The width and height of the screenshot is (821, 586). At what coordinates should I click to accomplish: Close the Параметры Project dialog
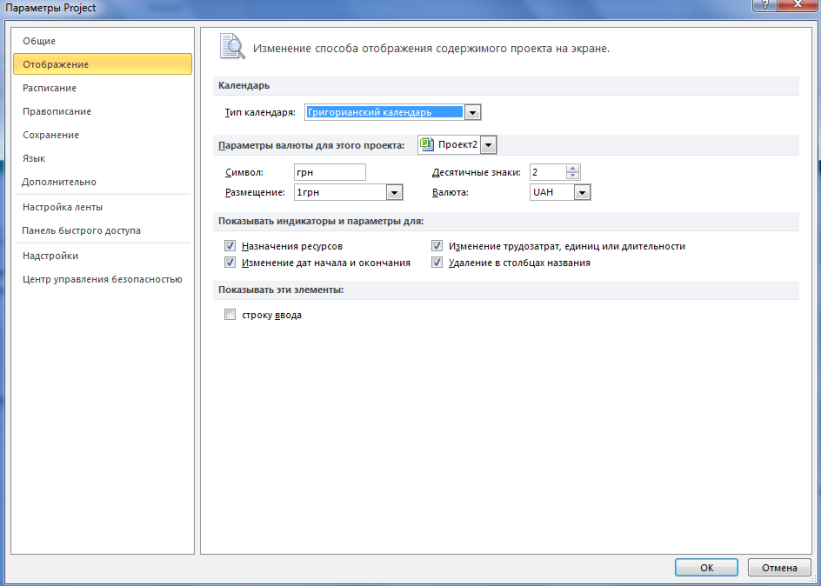(799, 5)
